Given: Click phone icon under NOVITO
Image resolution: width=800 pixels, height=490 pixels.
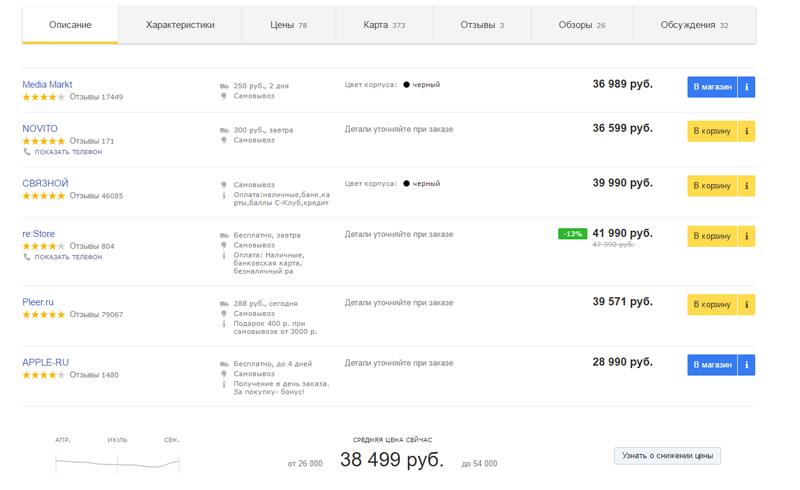Looking at the screenshot, I should (27, 152).
